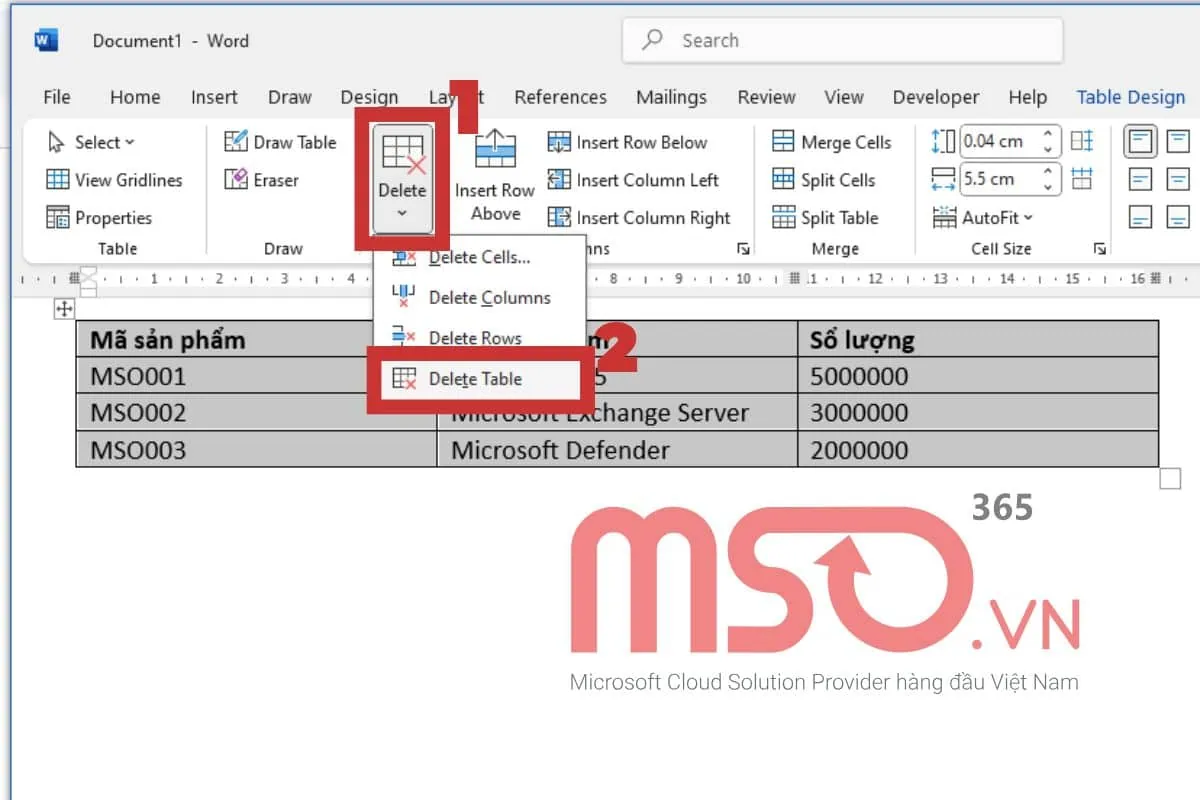Click the Insert Row Above icon

[495, 150]
